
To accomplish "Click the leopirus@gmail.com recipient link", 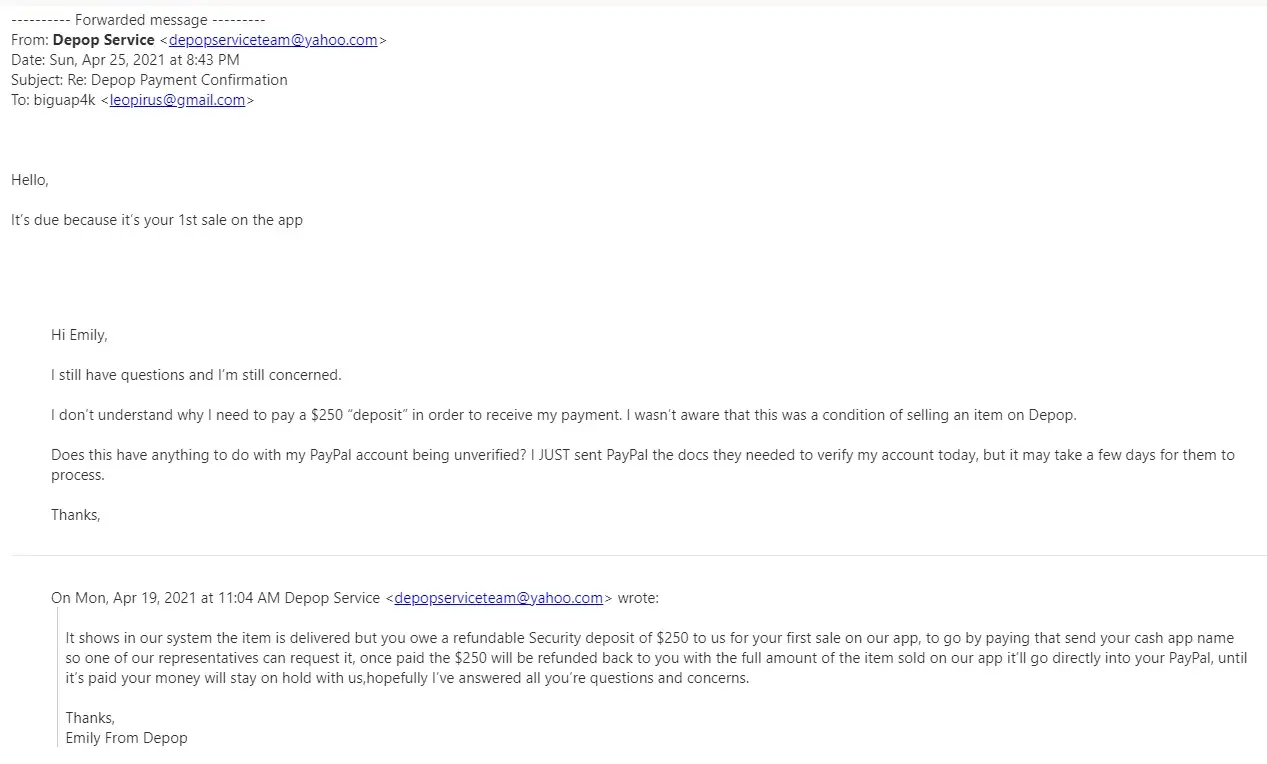I will 177,100.
